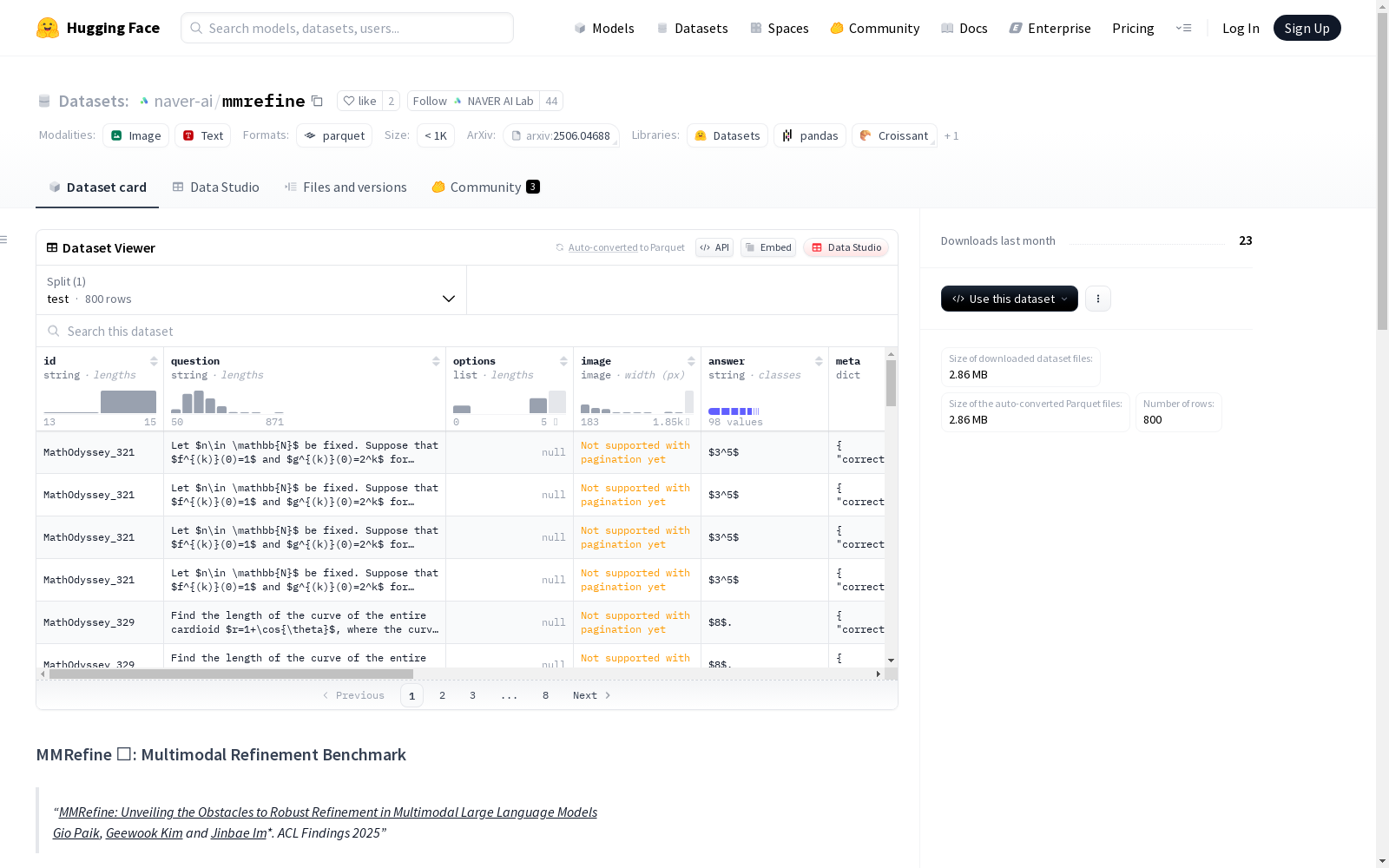This screenshot has width=1389, height=868.
Task: Open the Text modality tag
Action: 203,135
